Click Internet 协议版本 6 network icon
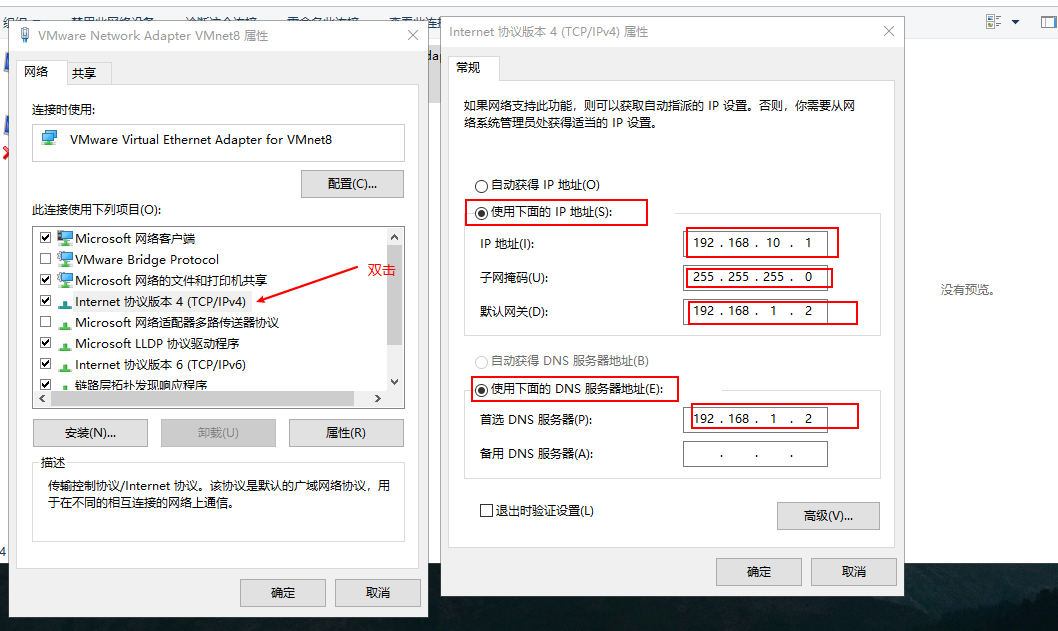 pyautogui.click(x=65, y=365)
